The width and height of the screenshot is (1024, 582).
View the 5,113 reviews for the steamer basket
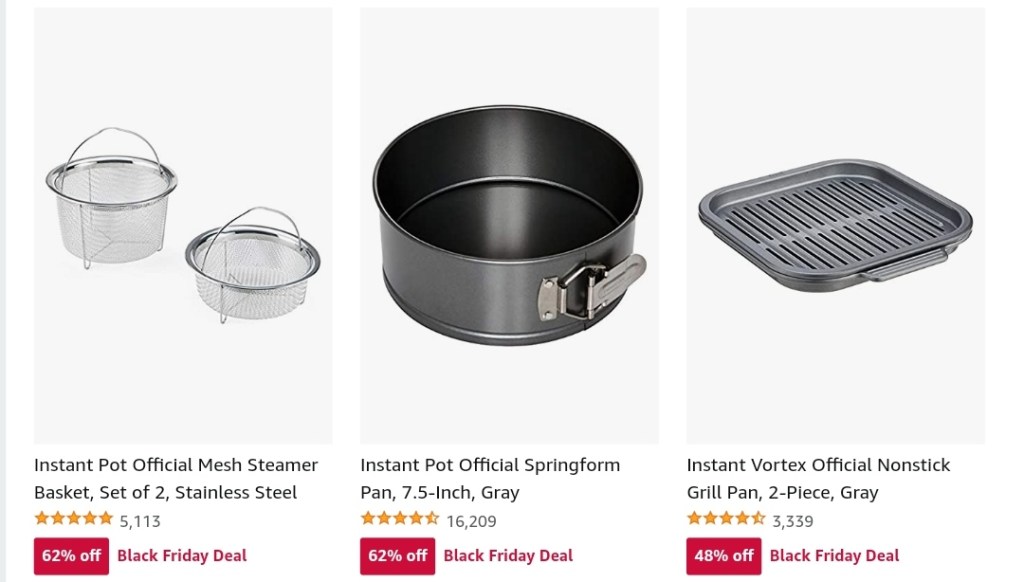pyautogui.click(x=140, y=521)
